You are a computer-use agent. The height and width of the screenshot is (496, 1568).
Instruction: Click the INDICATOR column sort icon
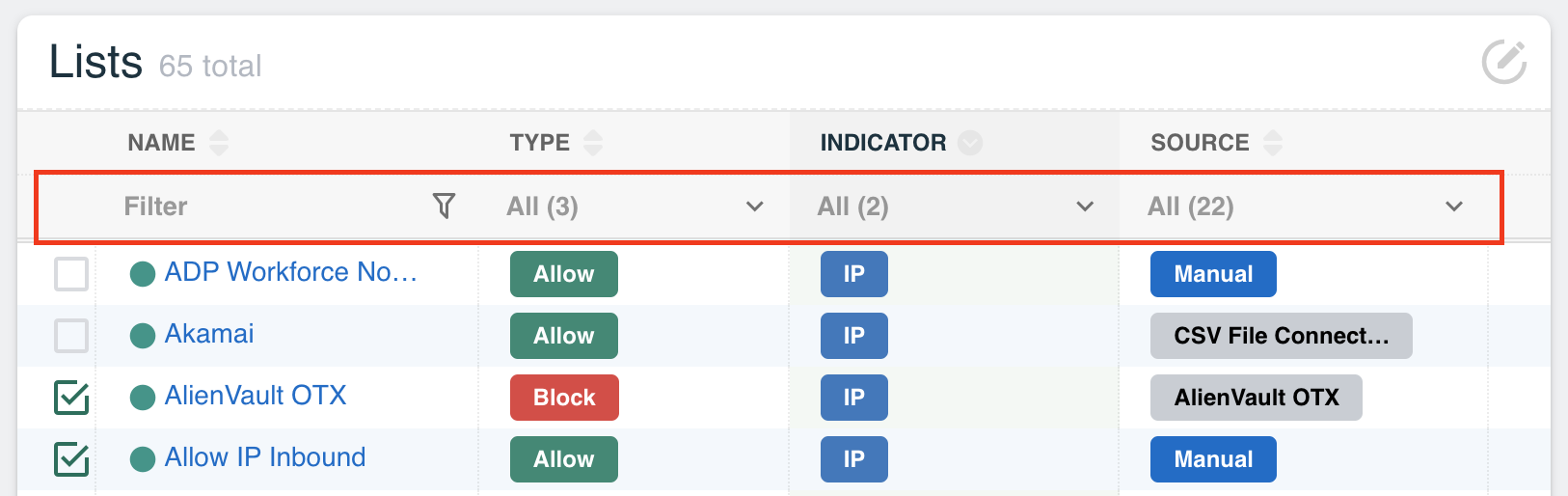pyautogui.click(x=970, y=143)
